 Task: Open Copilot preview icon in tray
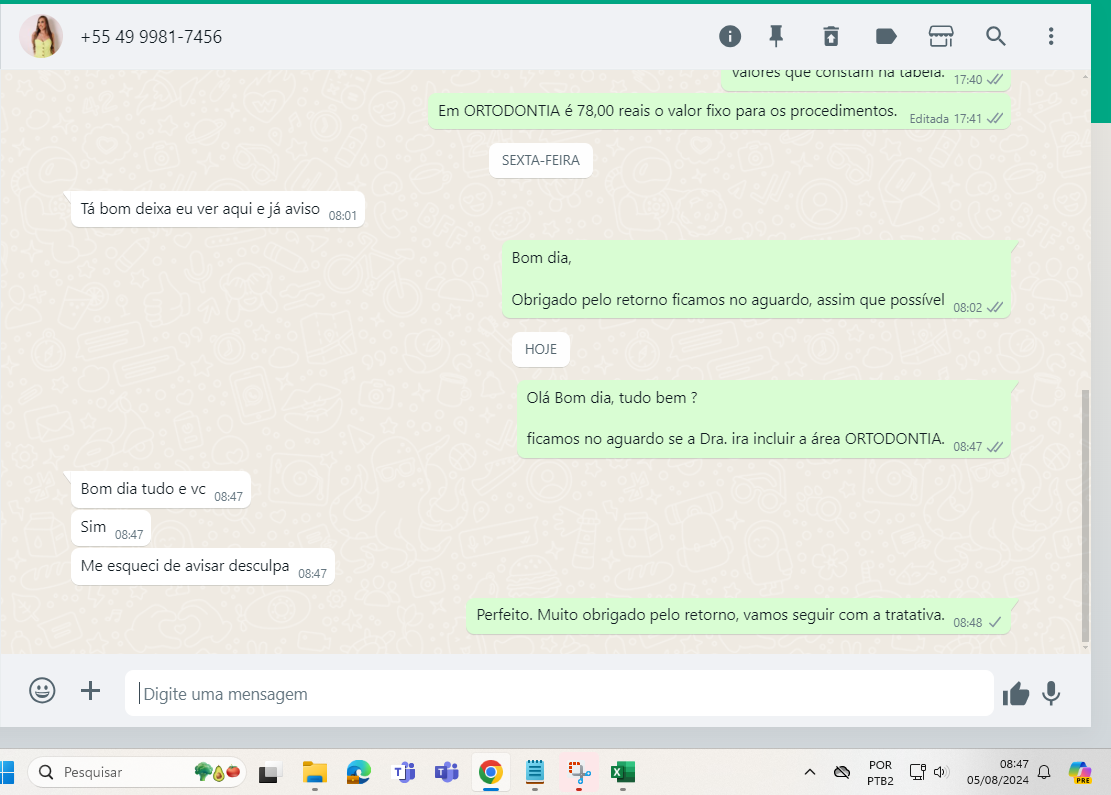tap(1080, 772)
